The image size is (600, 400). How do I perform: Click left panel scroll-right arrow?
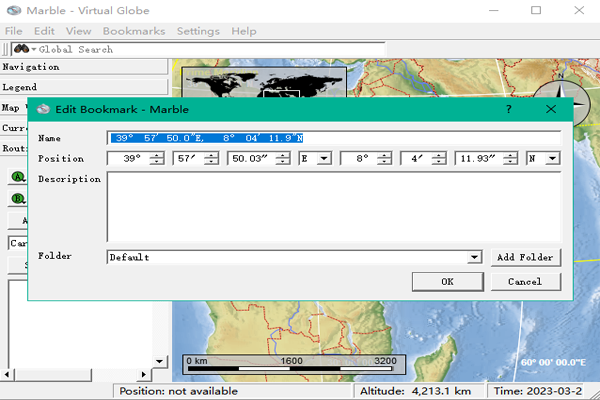click(143, 374)
